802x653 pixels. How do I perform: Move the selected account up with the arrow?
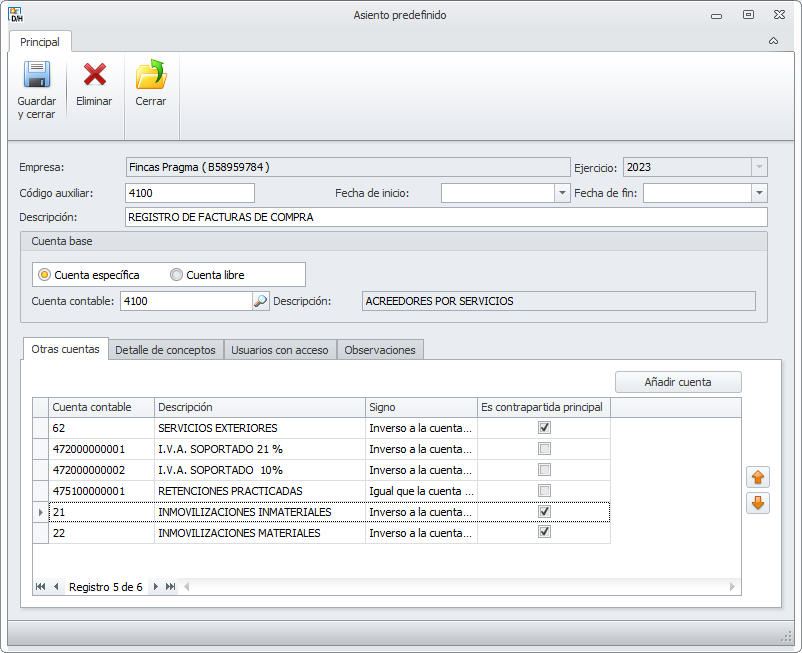click(x=758, y=477)
